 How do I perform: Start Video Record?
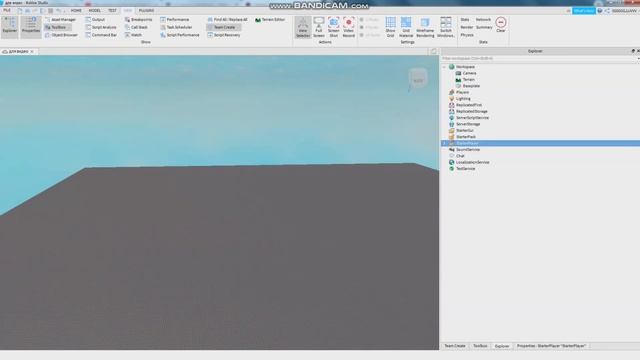click(x=349, y=27)
